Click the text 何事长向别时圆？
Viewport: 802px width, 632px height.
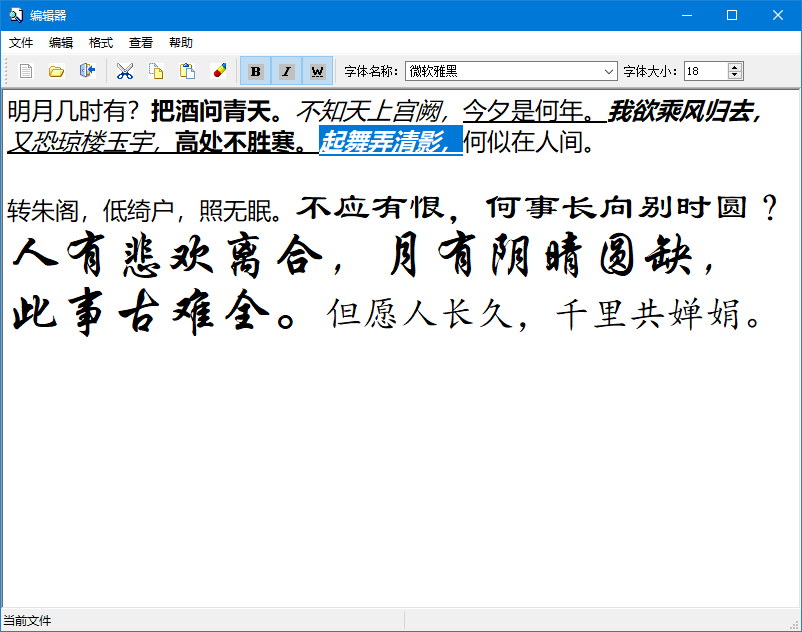(632, 209)
